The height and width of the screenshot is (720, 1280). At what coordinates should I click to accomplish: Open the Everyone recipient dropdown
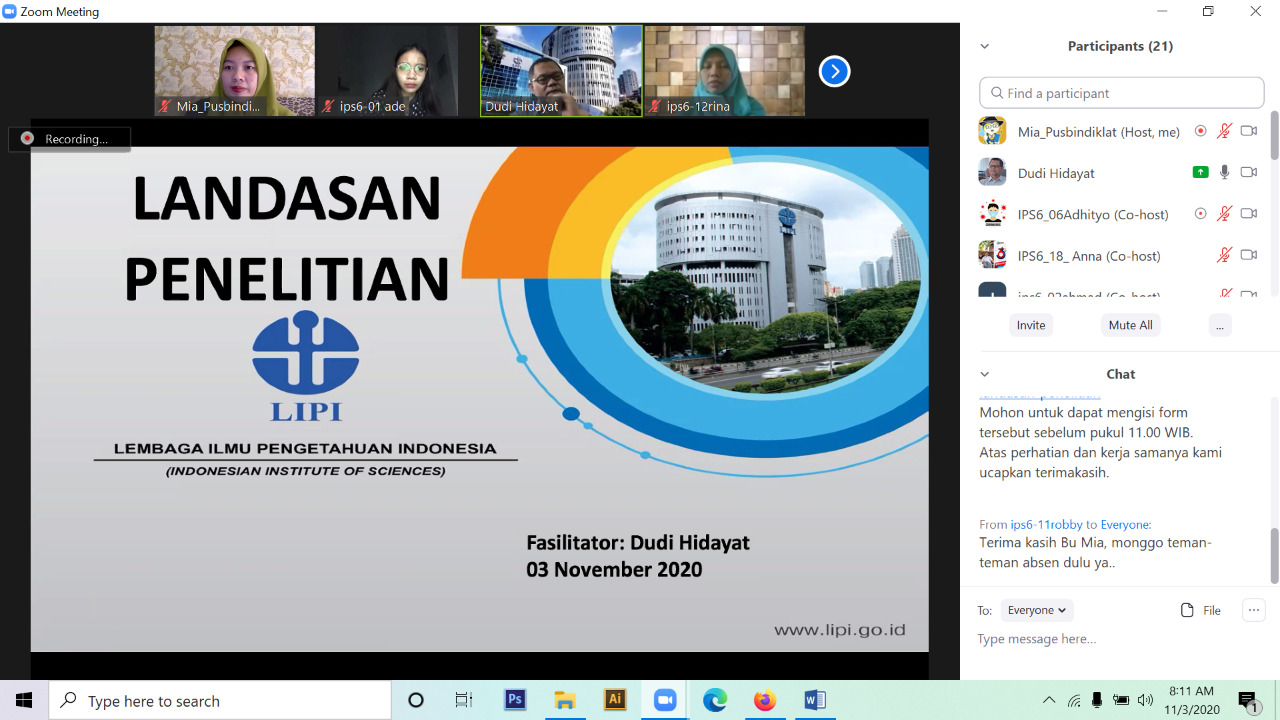tap(1036, 610)
